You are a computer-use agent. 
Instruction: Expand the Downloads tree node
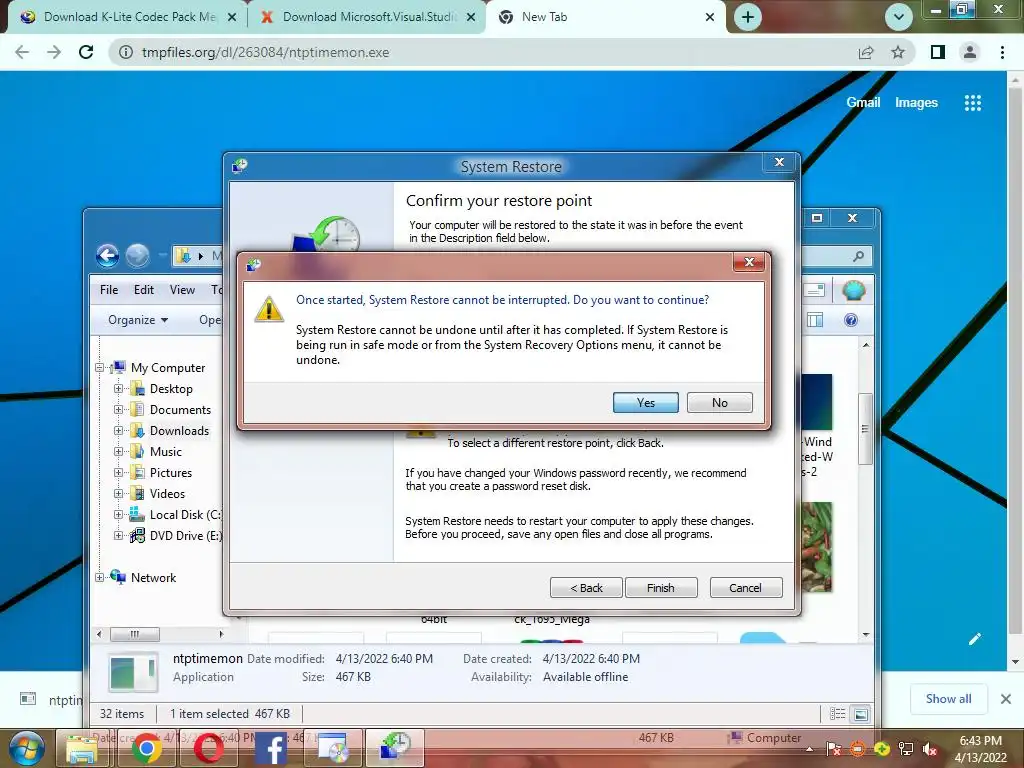(118, 430)
